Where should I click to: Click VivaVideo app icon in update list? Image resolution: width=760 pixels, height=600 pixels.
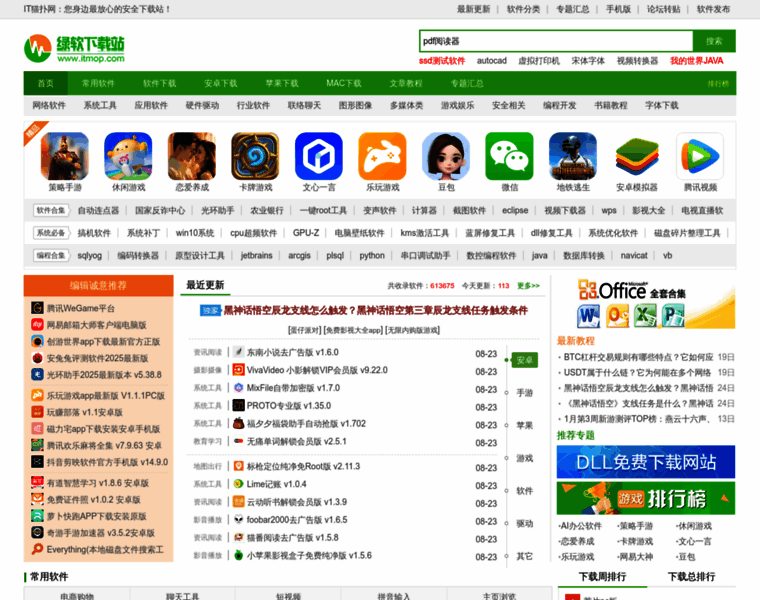coord(238,370)
